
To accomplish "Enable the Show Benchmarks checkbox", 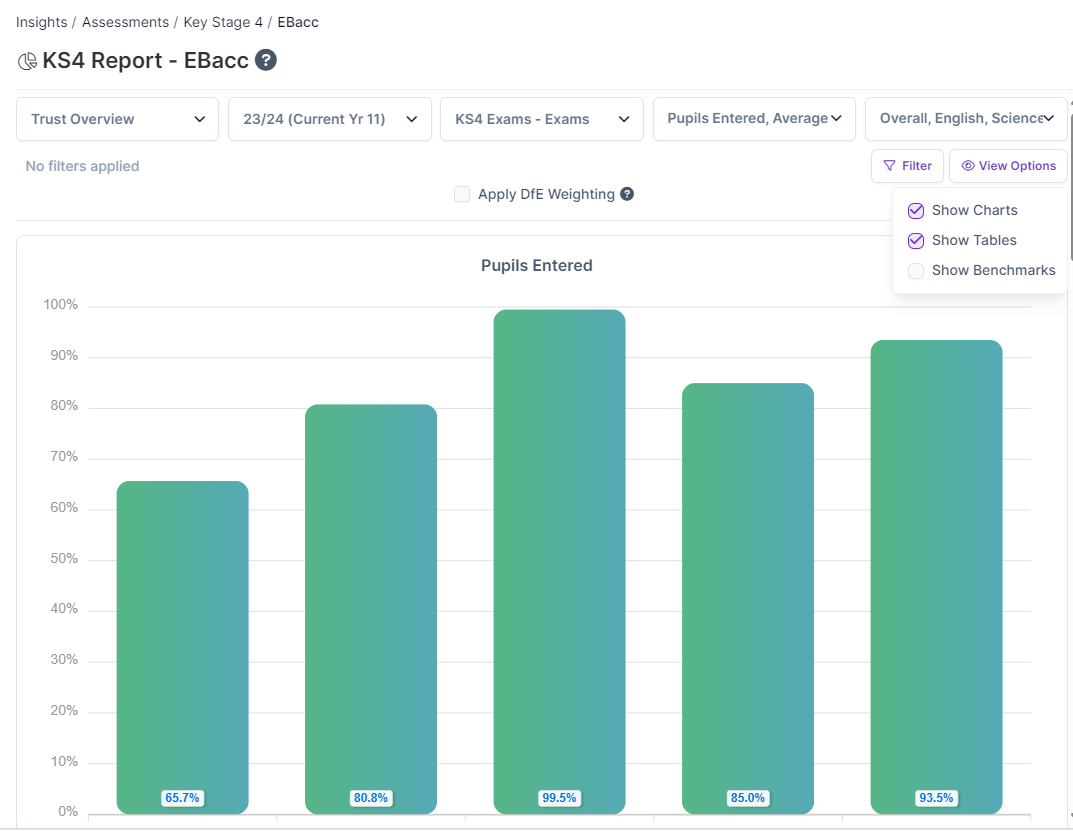I will 915,270.
